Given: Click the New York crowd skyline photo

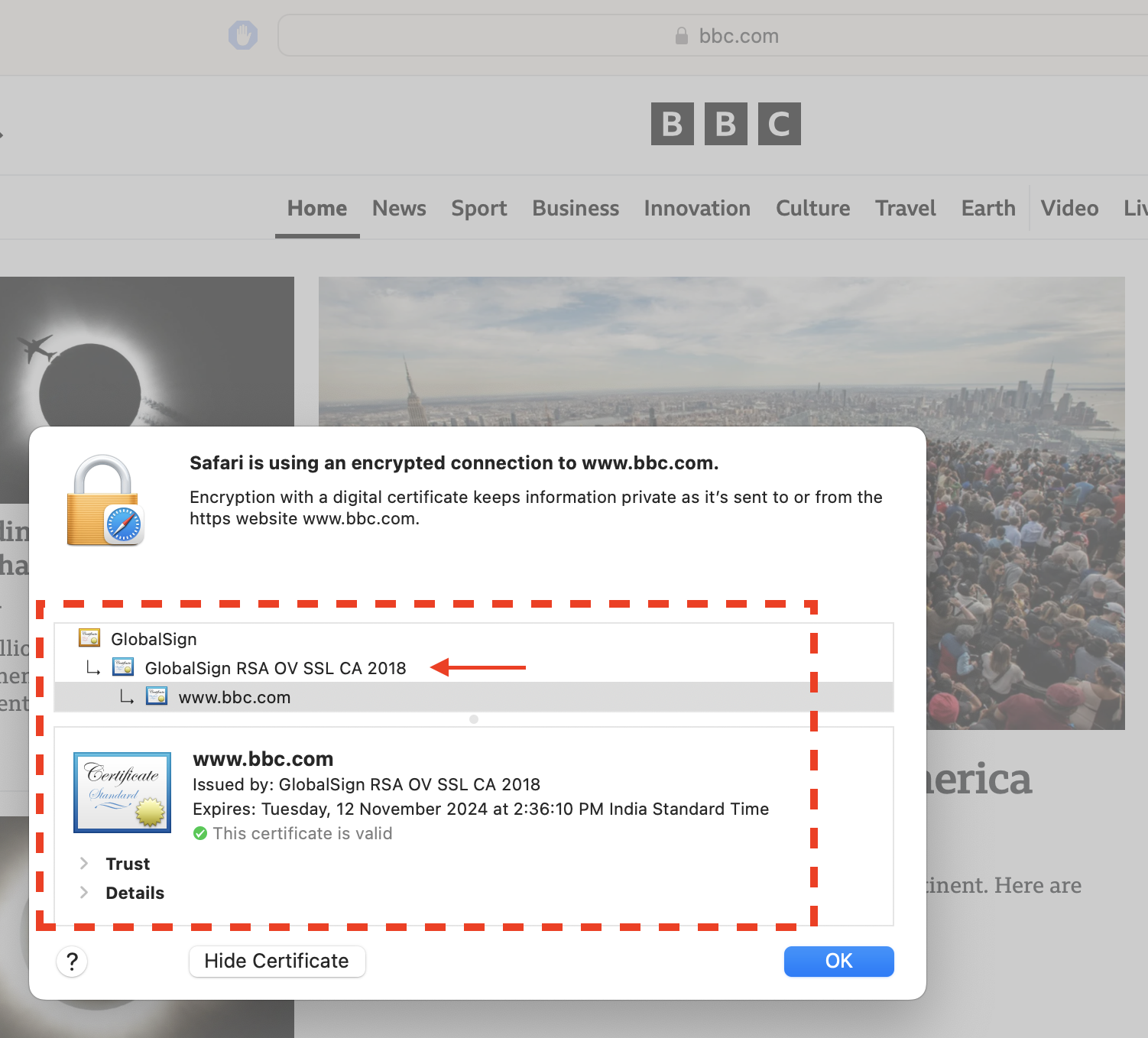Looking at the screenshot, I should pos(722,352).
